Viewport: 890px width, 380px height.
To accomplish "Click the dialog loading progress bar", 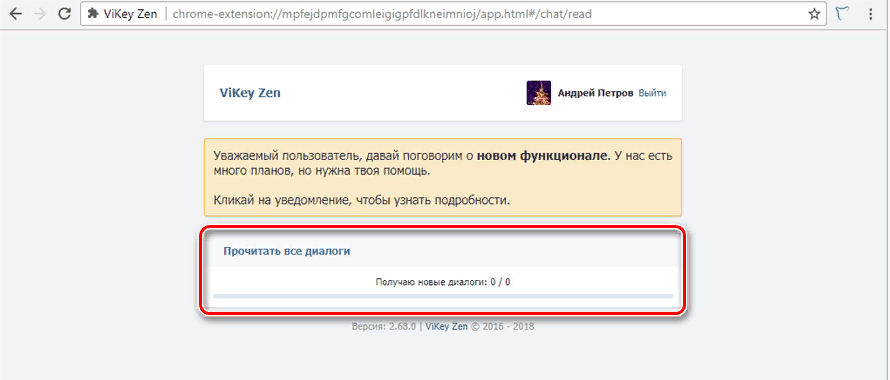I will [x=443, y=296].
